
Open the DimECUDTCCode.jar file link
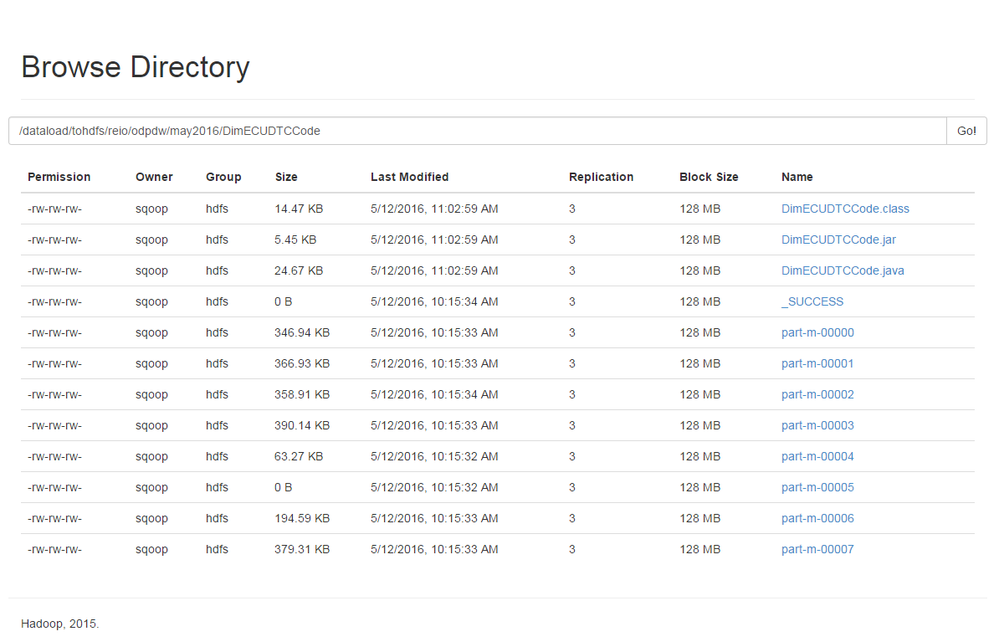click(x=838, y=240)
